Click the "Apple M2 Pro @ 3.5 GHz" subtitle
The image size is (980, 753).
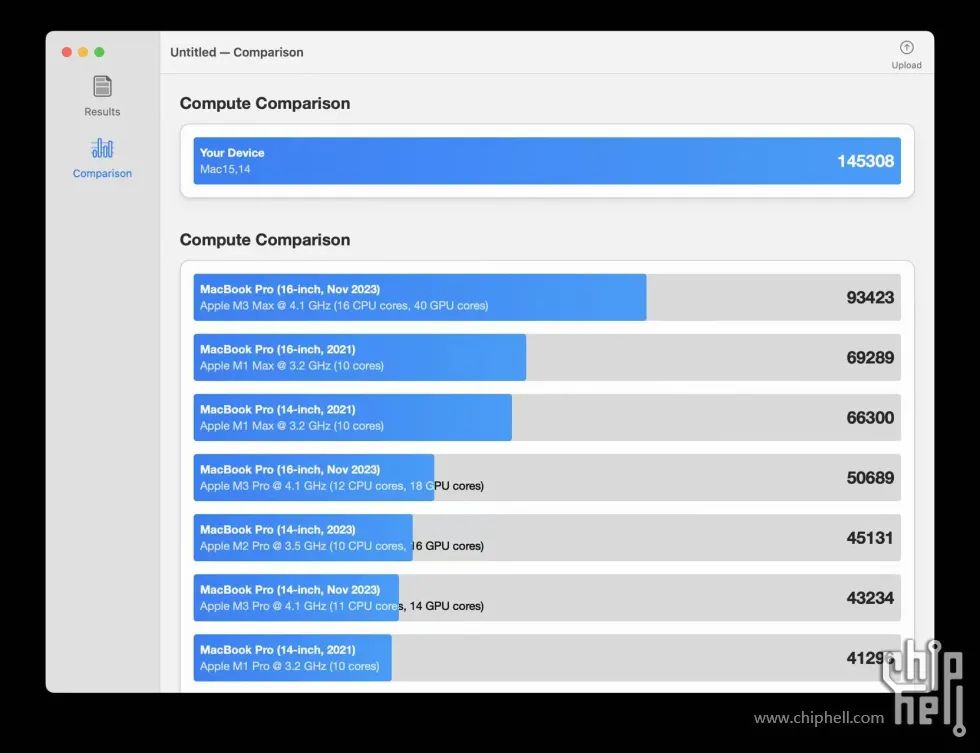[342, 546]
